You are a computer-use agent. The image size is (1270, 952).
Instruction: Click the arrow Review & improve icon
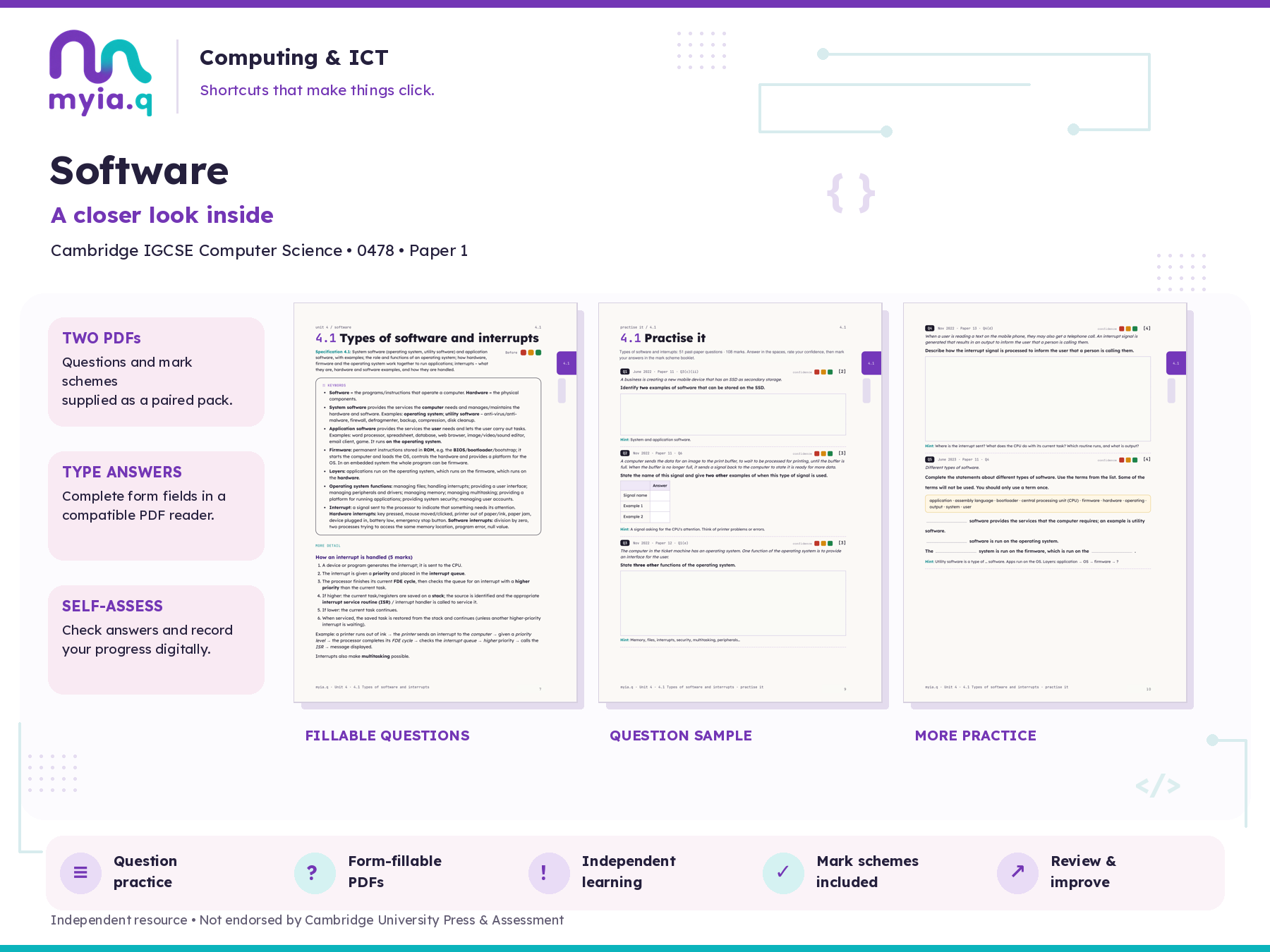[1017, 872]
